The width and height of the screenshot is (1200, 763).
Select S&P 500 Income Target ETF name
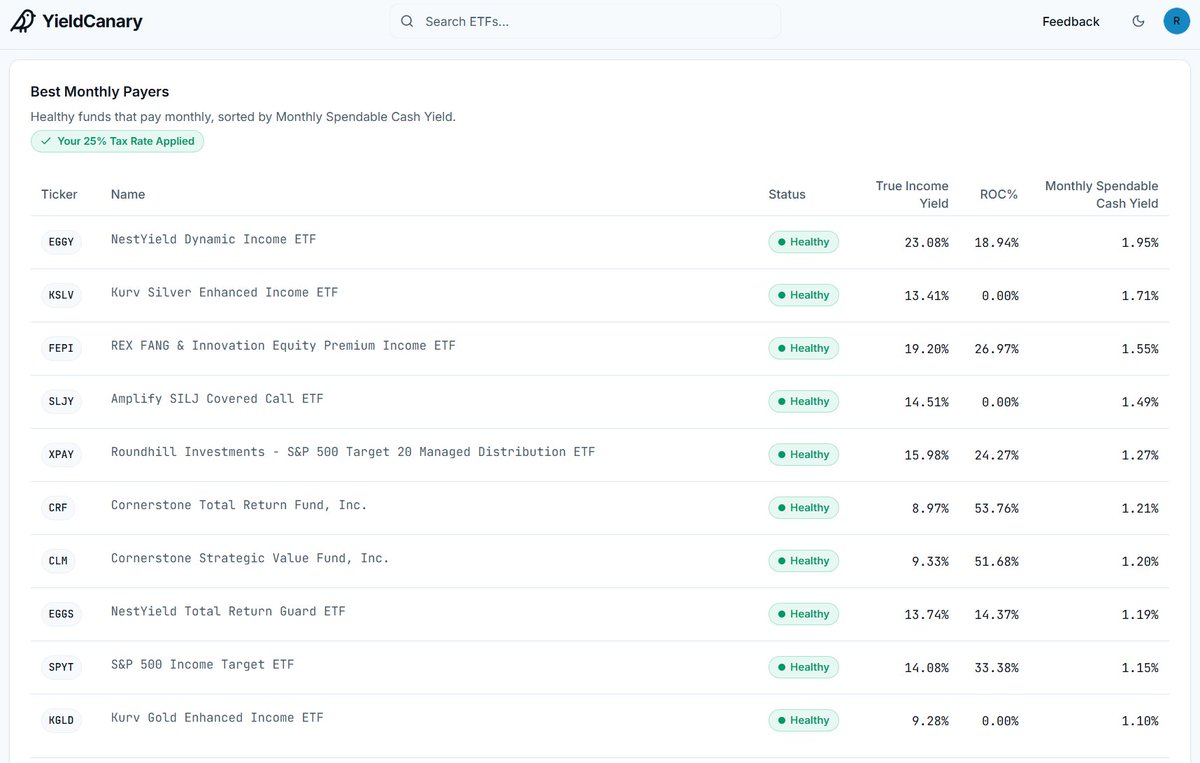pyautogui.click(x=202, y=664)
